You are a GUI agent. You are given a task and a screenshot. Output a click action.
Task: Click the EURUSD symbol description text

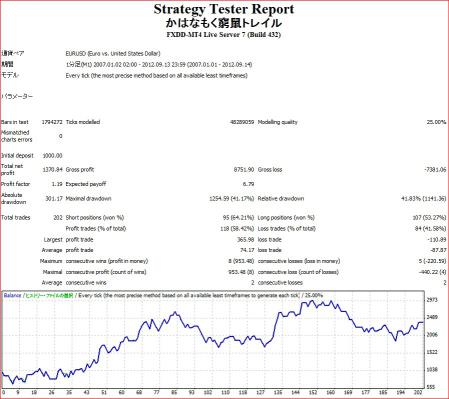113,53
